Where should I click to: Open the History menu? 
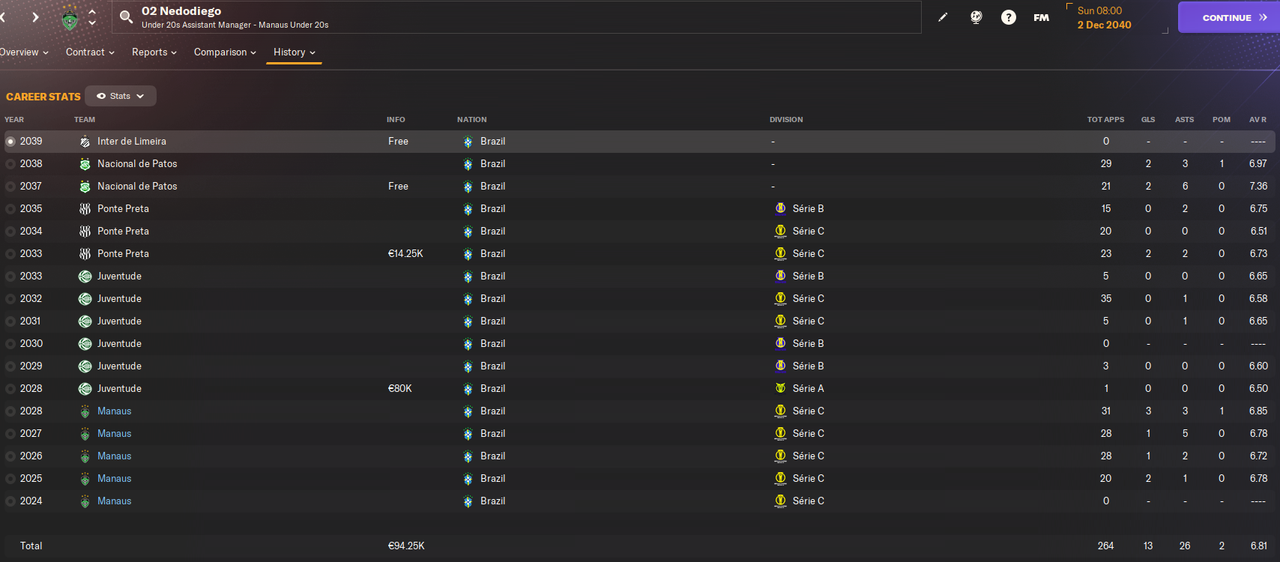coord(294,52)
